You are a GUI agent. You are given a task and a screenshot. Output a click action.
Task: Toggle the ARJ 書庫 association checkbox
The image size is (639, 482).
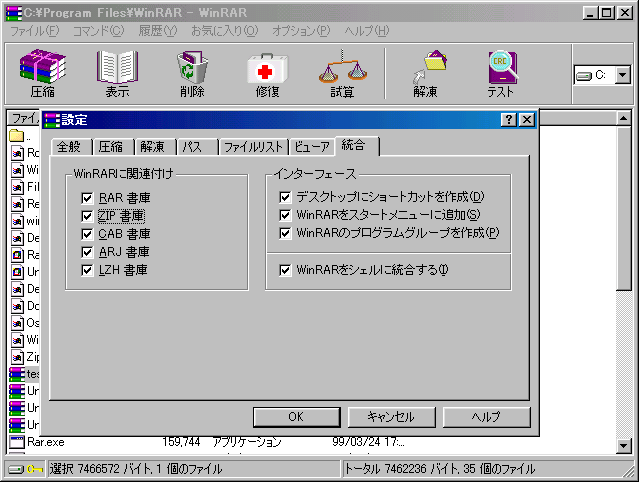coord(87,252)
